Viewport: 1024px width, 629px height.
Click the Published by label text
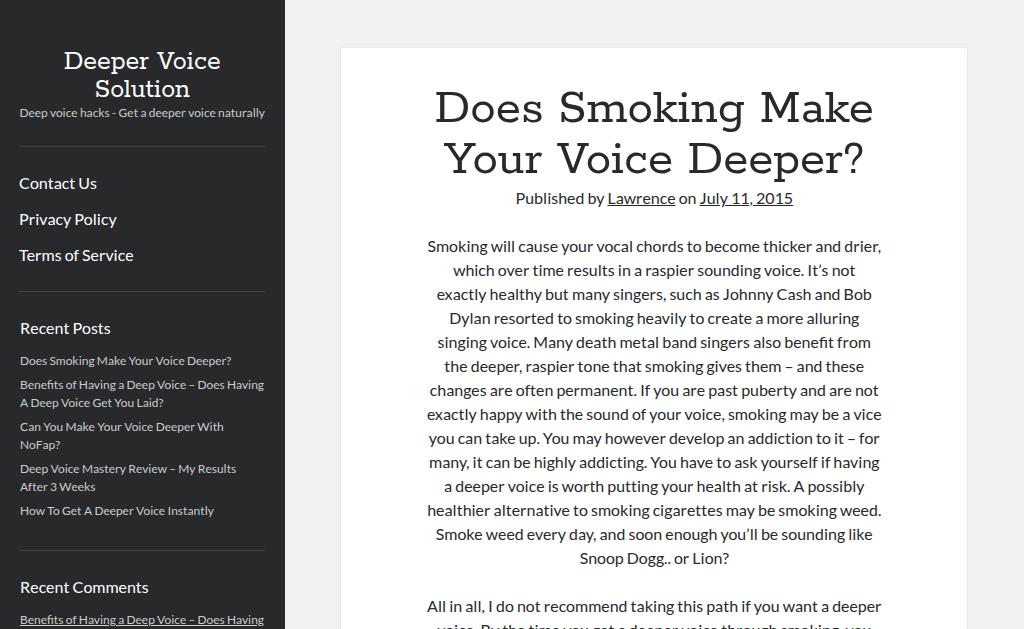pyautogui.click(x=560, y=198)
